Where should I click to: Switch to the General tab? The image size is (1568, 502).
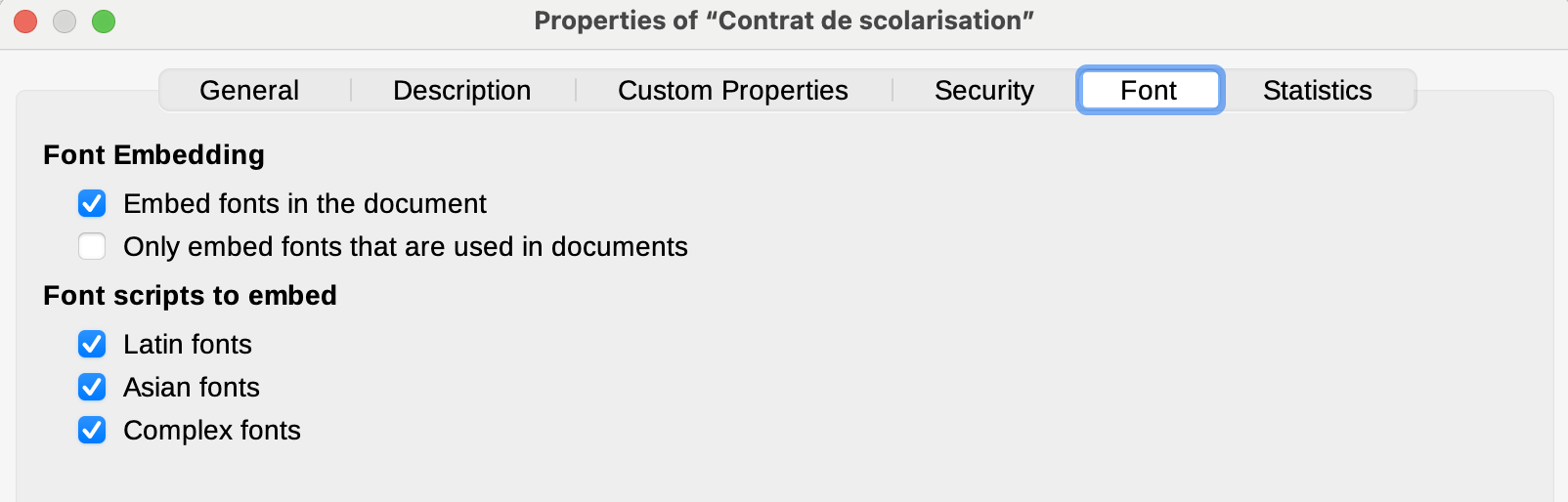249,90
